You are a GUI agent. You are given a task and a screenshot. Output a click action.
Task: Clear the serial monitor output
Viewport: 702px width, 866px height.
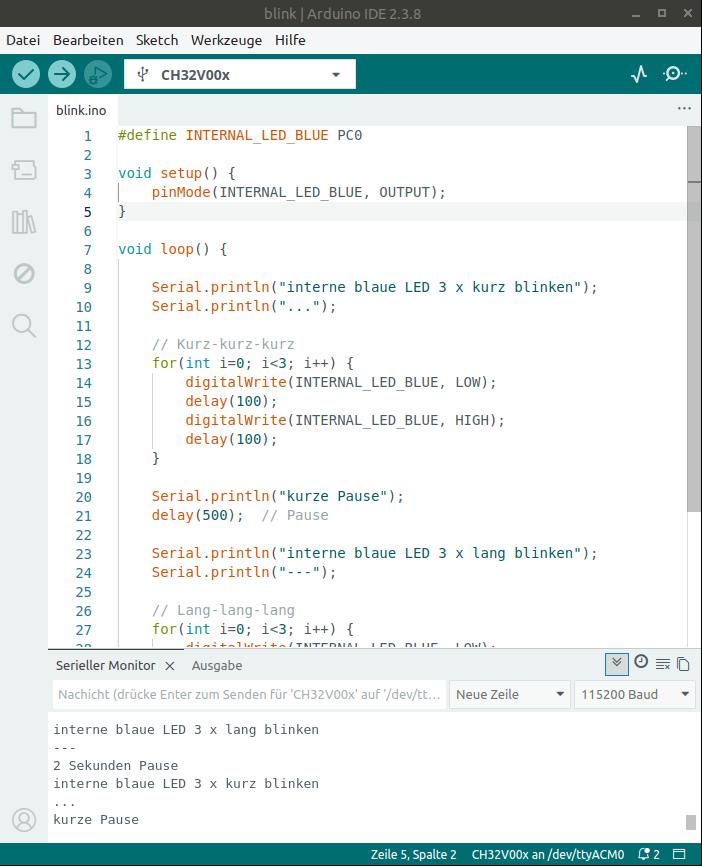tap(663, 664)
